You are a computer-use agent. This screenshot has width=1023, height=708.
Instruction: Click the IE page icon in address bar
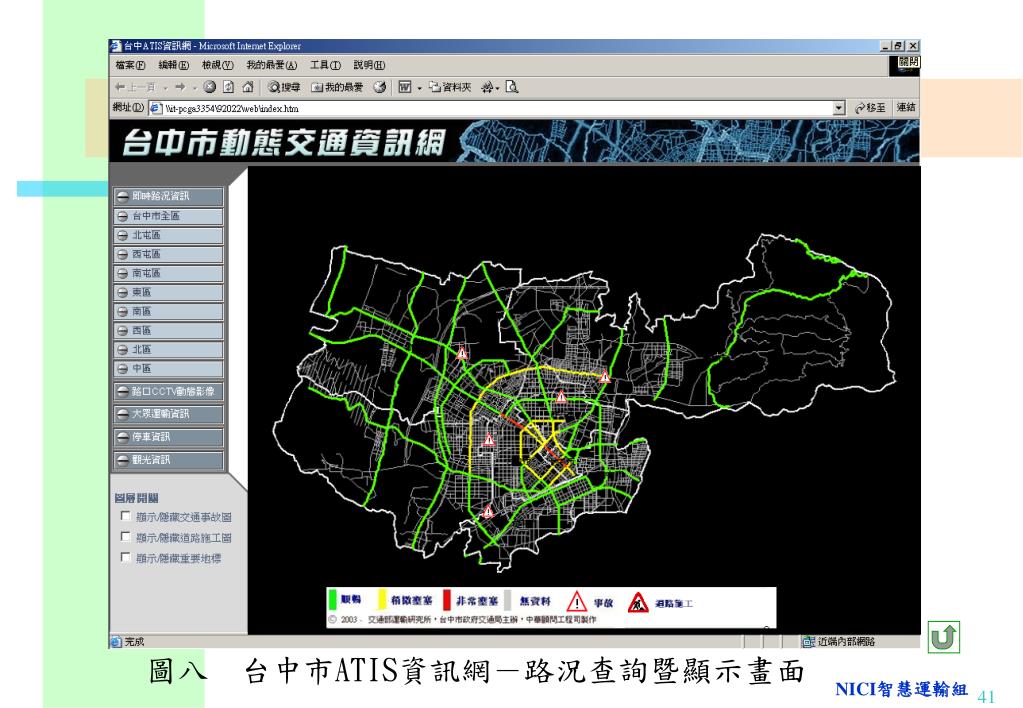point(155,108)
